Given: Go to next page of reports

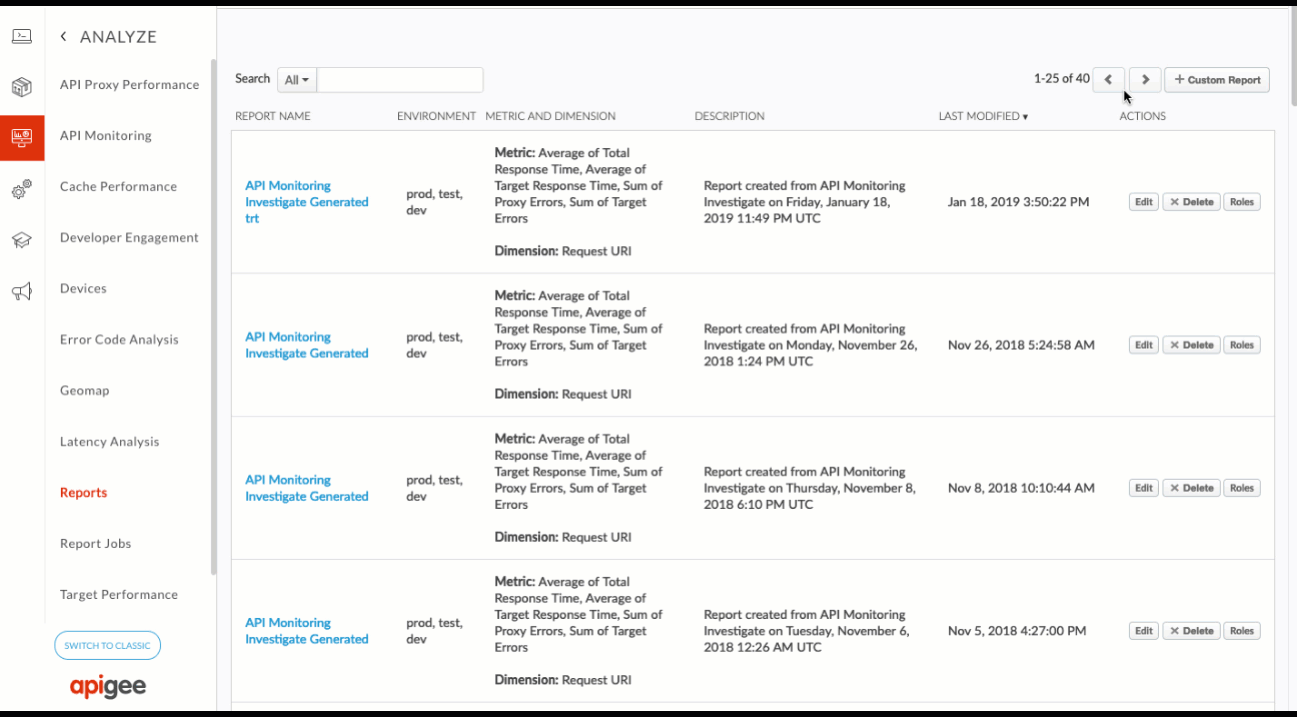Looking at the screenshot, I should coord(1145,80).
